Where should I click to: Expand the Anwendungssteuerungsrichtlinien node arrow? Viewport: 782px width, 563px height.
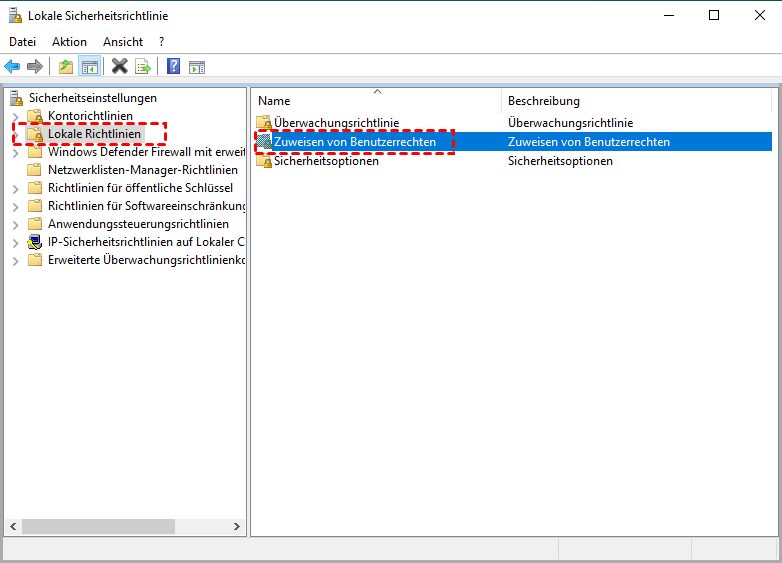pos(16,224)
